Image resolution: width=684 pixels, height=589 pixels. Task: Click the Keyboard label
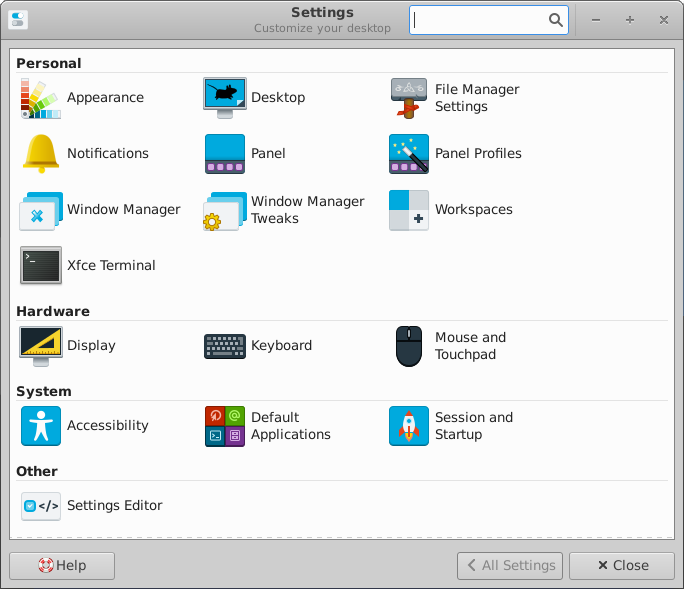[281, 346]
